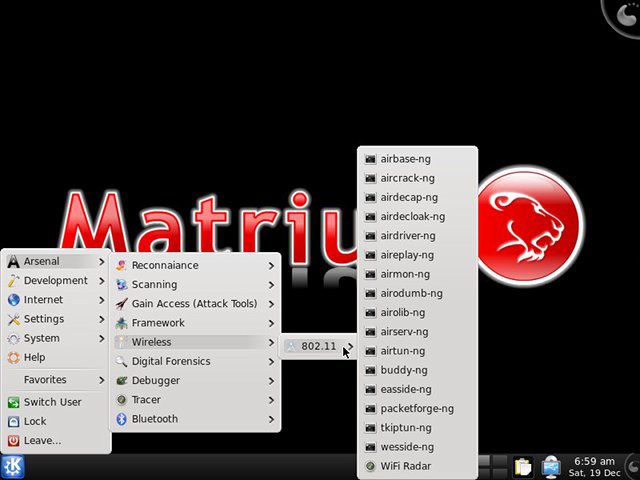
Task: Click the Help lifebuoy icon
Action: tap(13, 358)
